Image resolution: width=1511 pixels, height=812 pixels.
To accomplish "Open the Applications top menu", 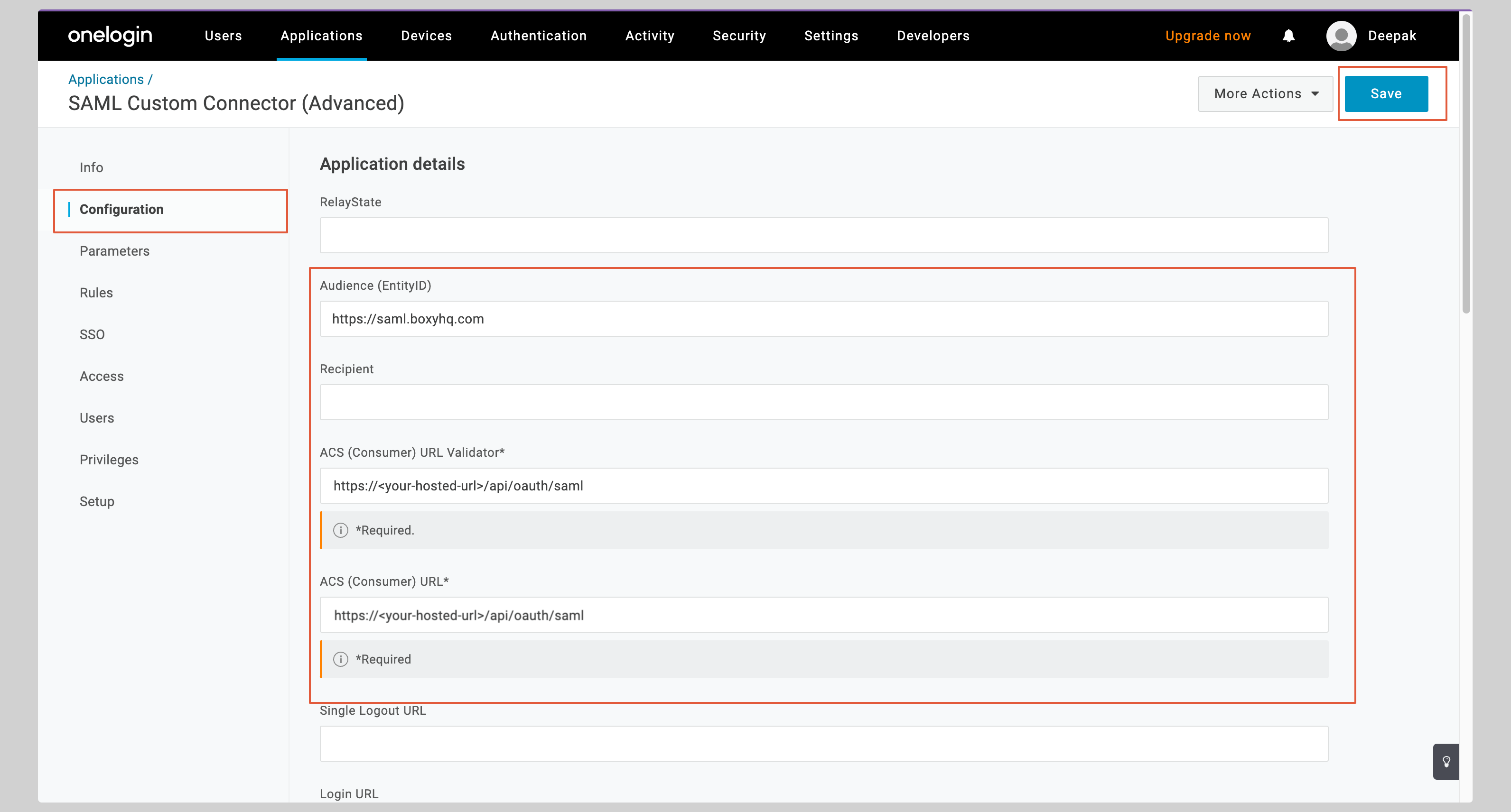I will point(321,36).
